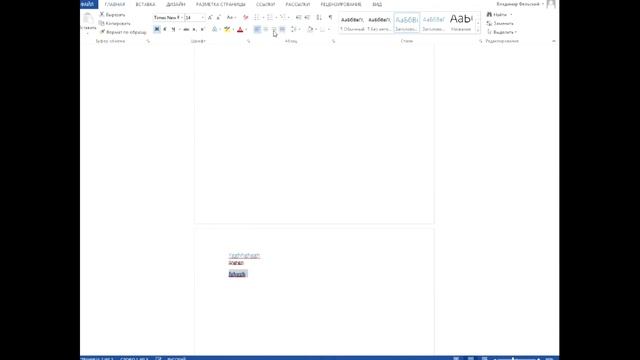Click the Paste (Вставить) clipboard icon
640x360 pixels.
pyautogui.click(x=88, y=18)
